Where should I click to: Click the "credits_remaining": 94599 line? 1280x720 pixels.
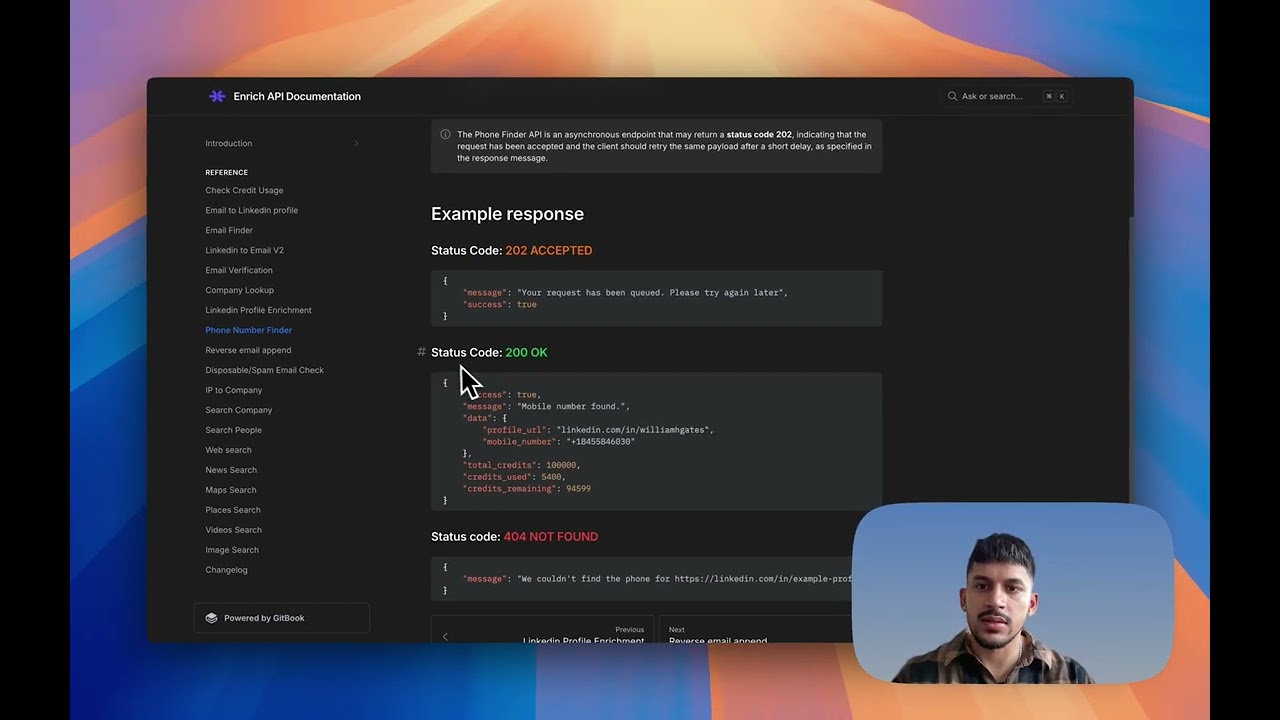(x=527, y=489)
